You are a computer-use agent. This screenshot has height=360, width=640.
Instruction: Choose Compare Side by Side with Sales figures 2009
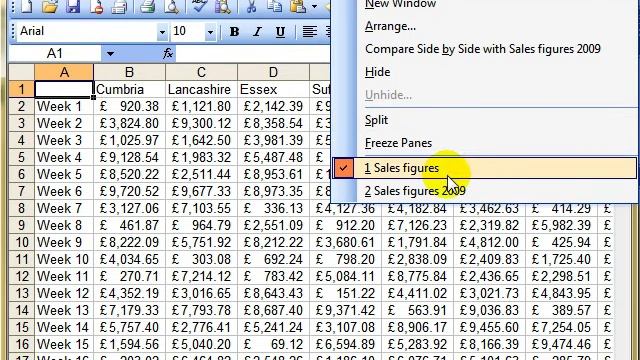click(x=483, y=49)
